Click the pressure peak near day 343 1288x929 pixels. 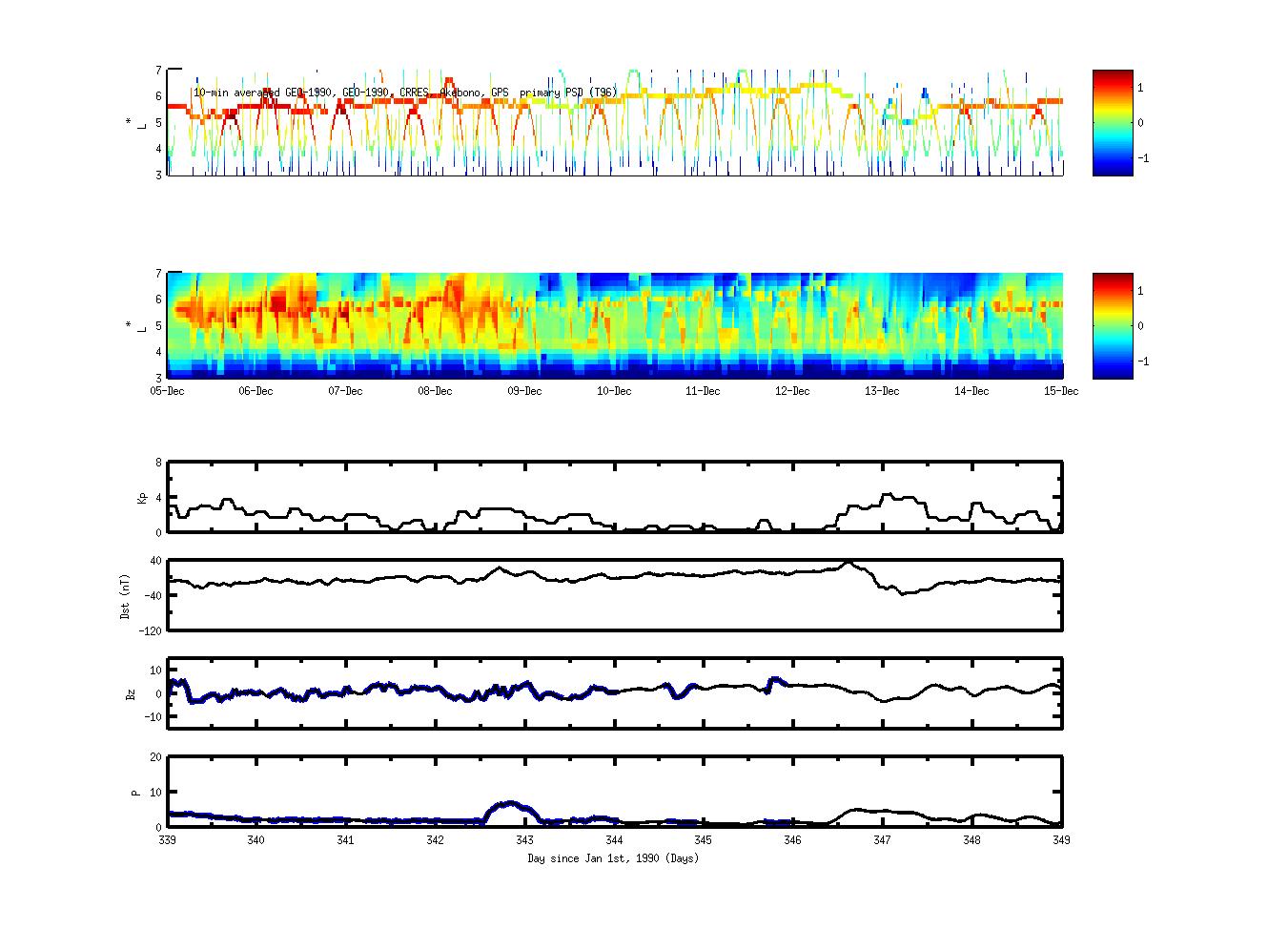[x=511, y=804]
